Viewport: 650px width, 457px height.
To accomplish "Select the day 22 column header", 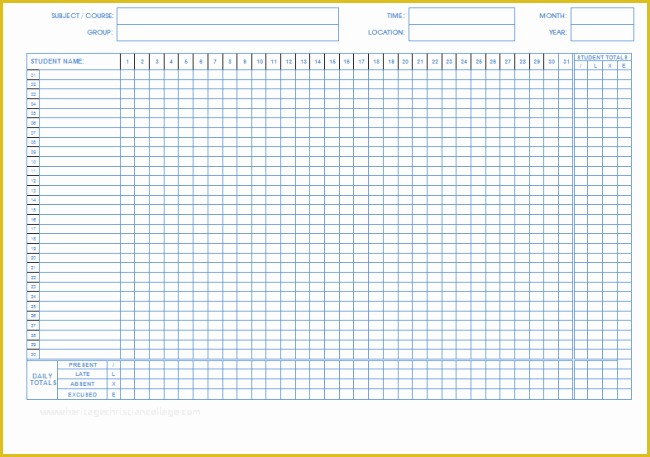I will click(x=435, y=61).
